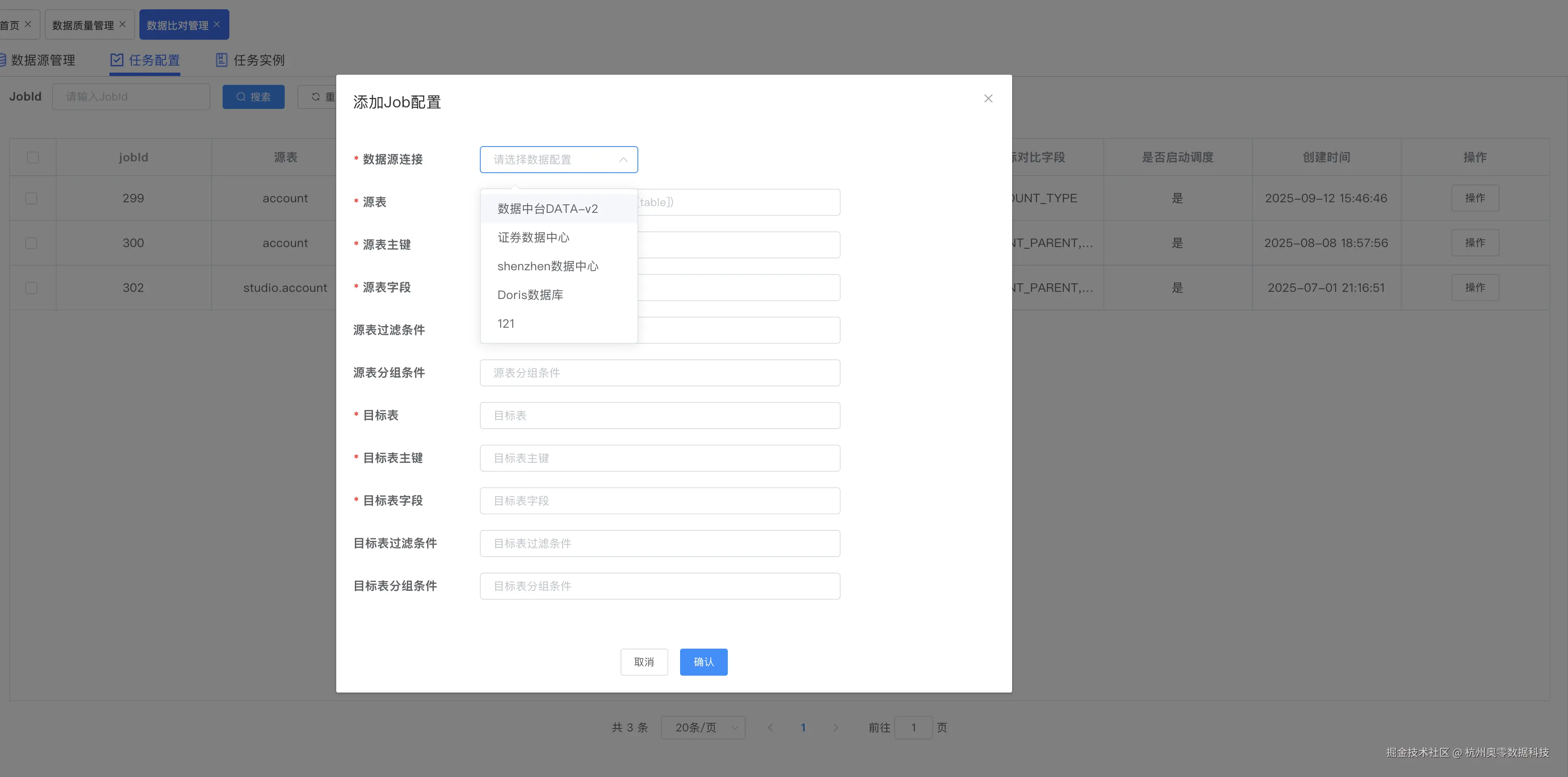Click the 目标表 input field

tap(660, 416)
